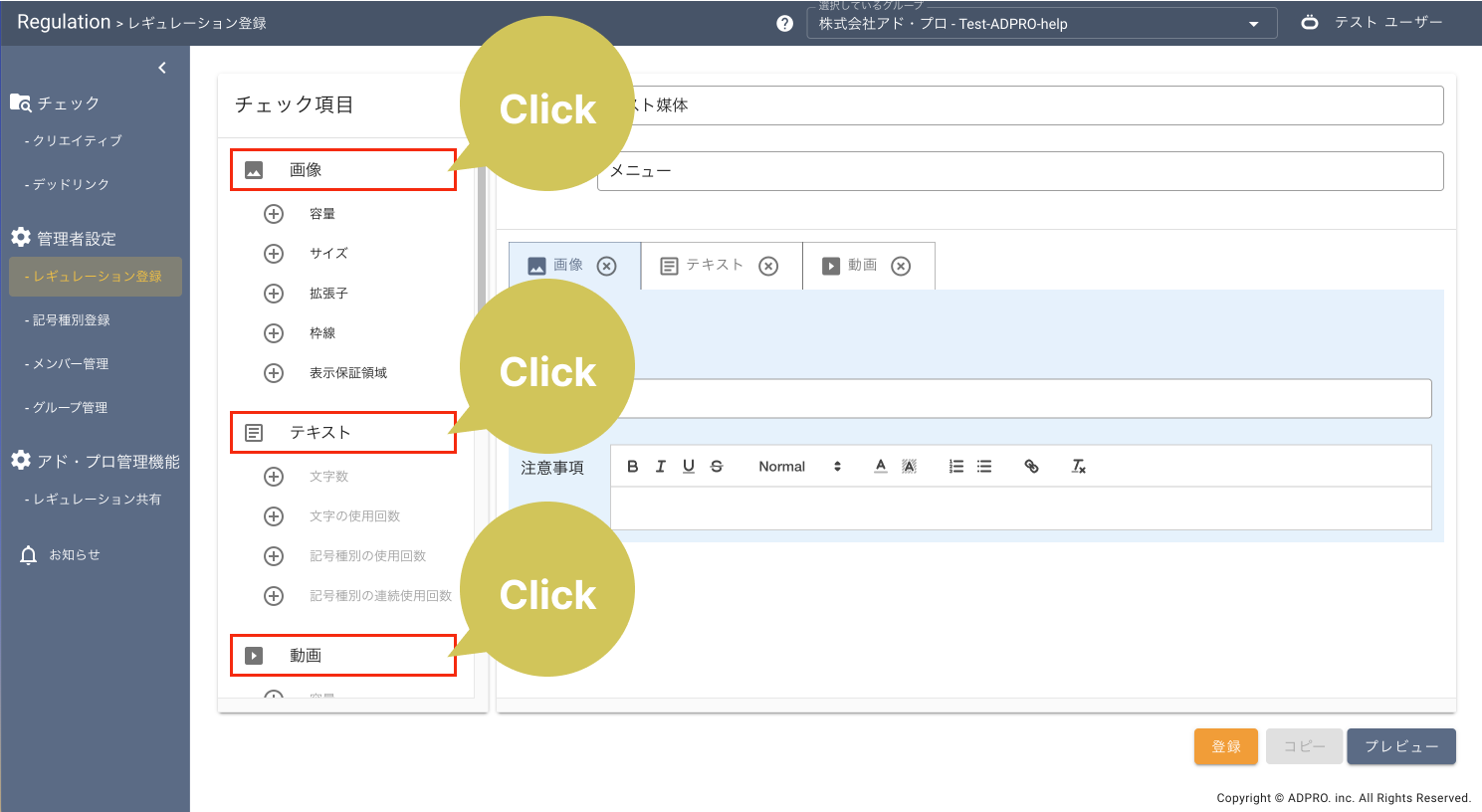Open the Normal text size dropdown
Image resolution: width=1482 pixels, height=812 pixels.
coord(799,467)
